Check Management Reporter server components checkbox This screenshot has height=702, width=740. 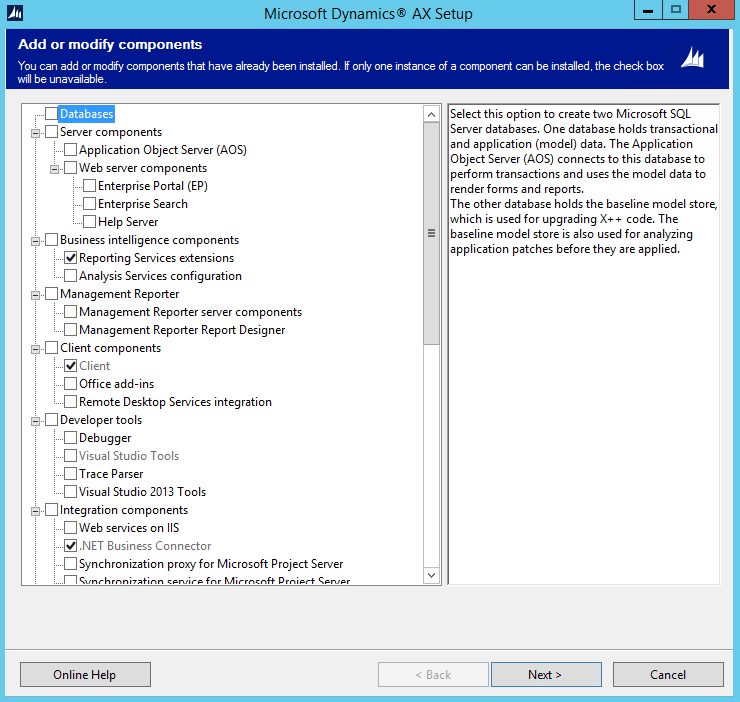(x=70, y=312)
